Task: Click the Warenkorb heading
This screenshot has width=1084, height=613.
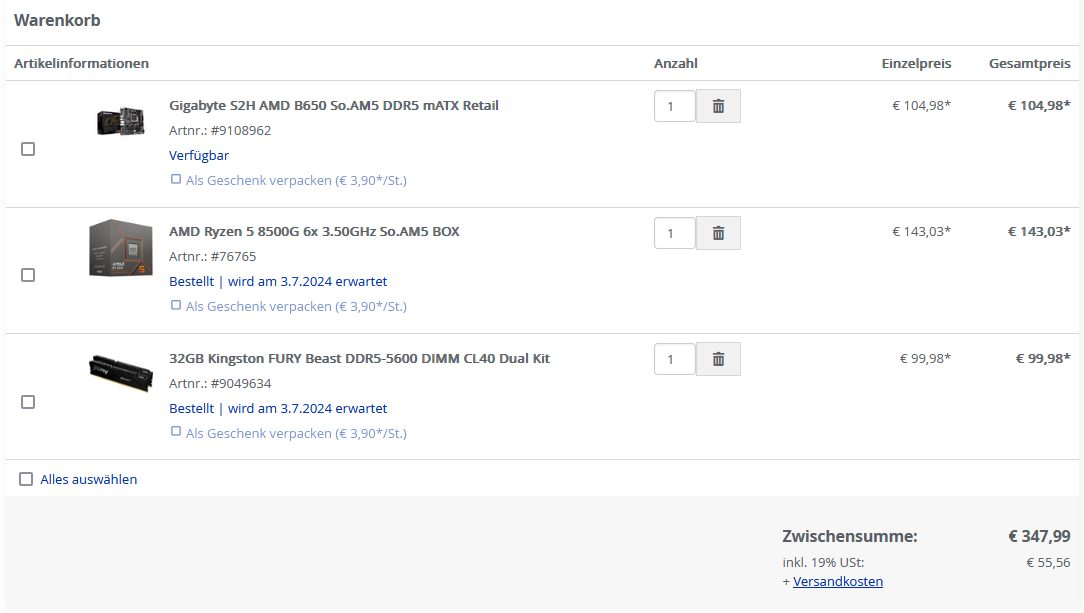Action: [57, 20]
